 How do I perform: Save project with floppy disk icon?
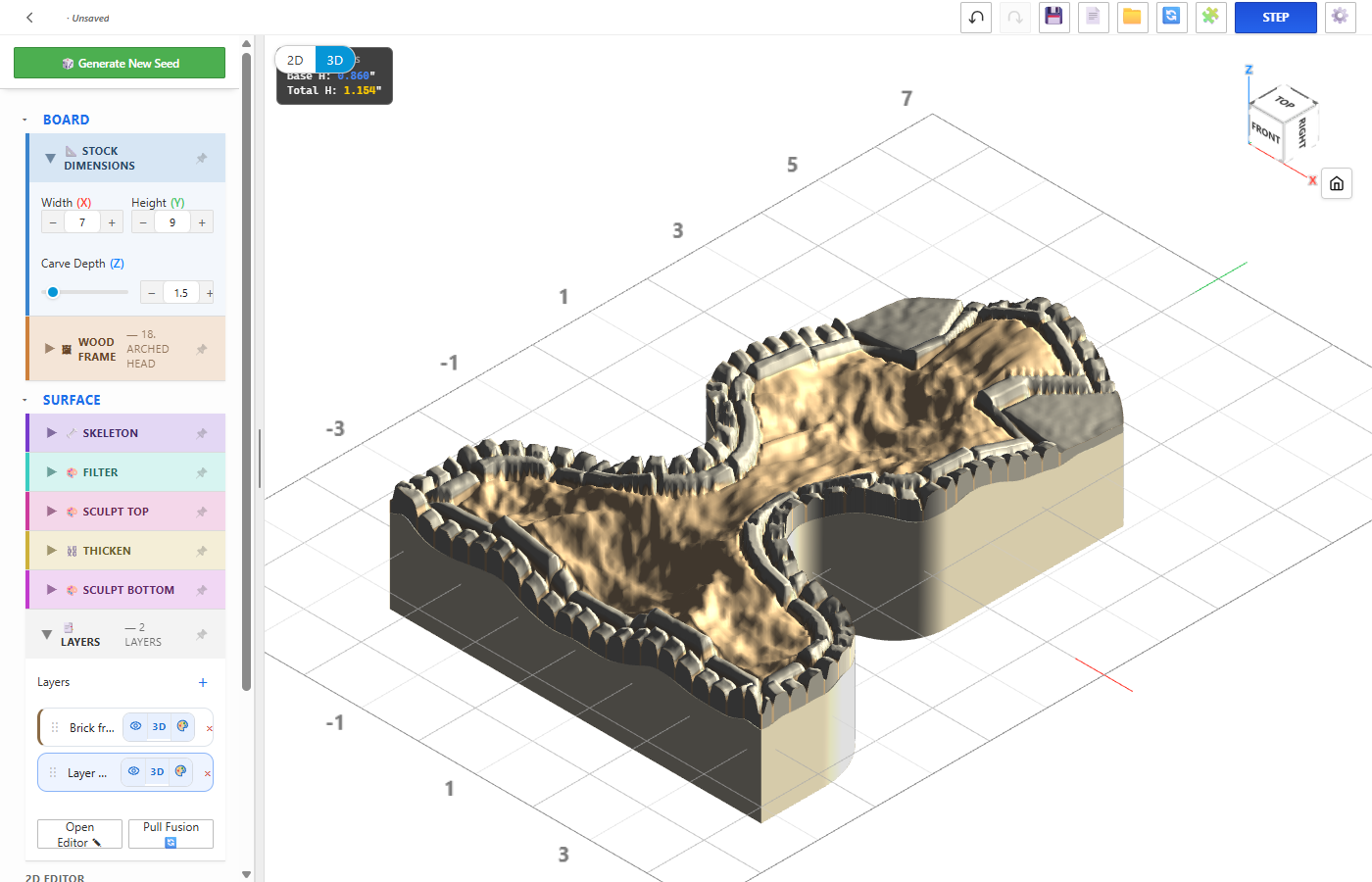coord(1054,17)
